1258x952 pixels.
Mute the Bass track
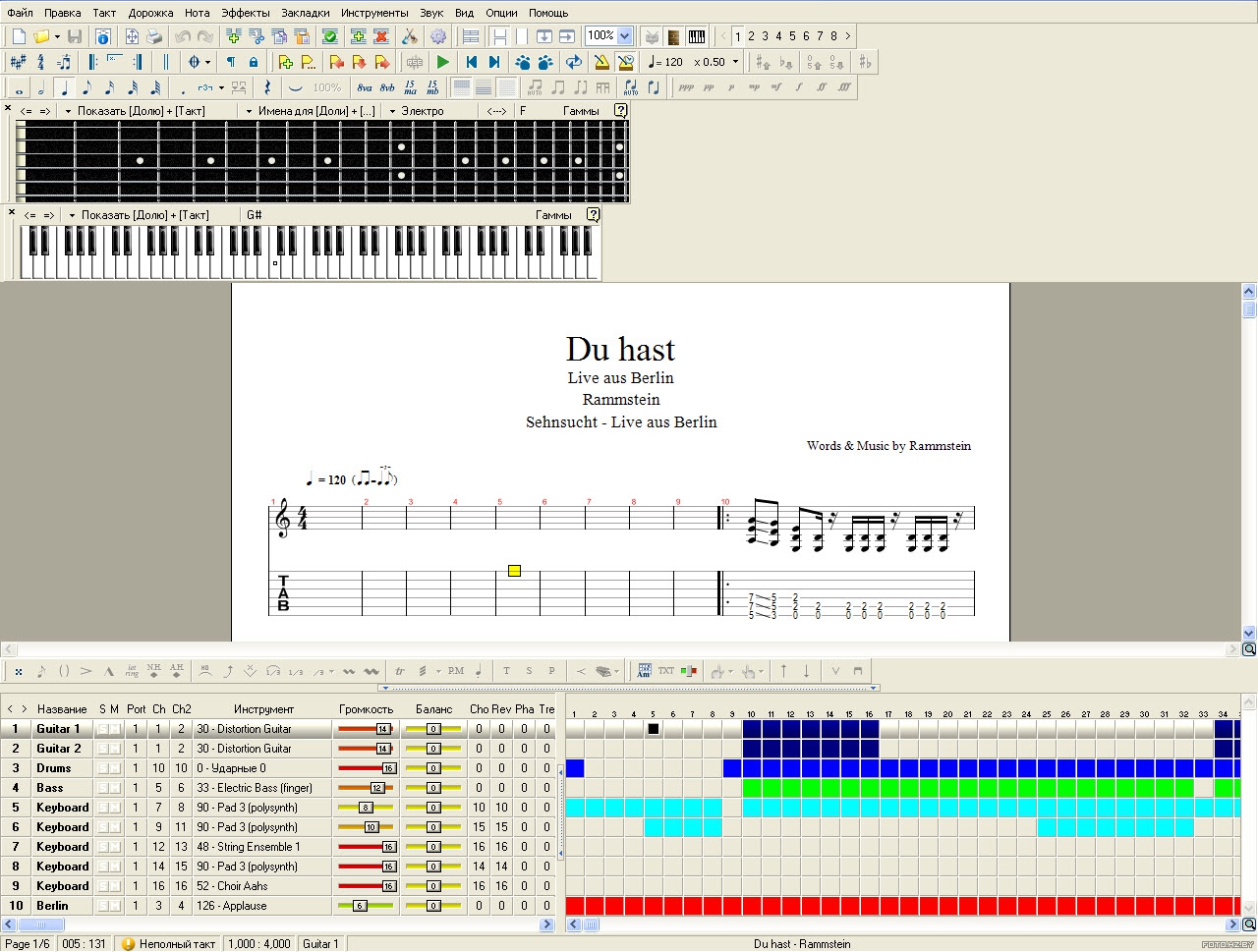coord(115,788)
